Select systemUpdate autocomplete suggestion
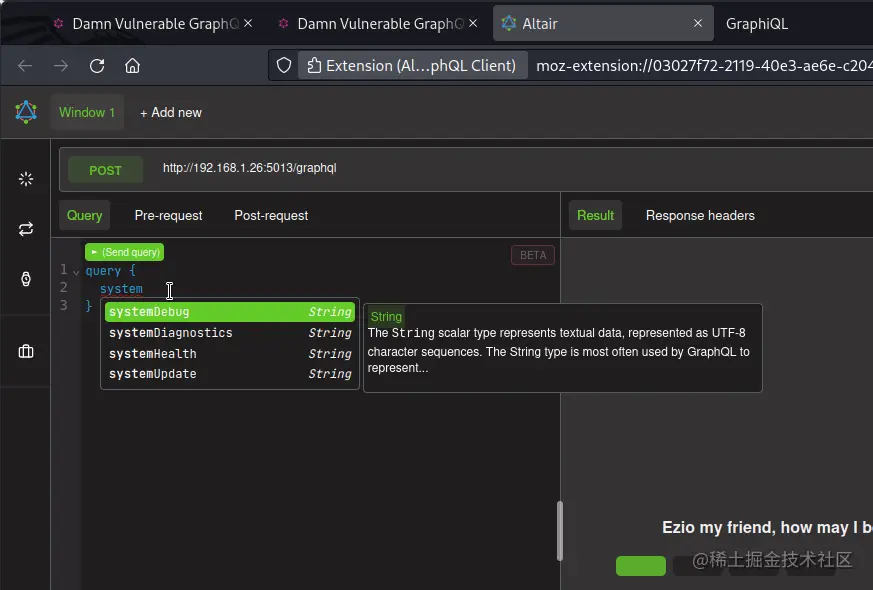Screen dimensions: 873x590 229,374
